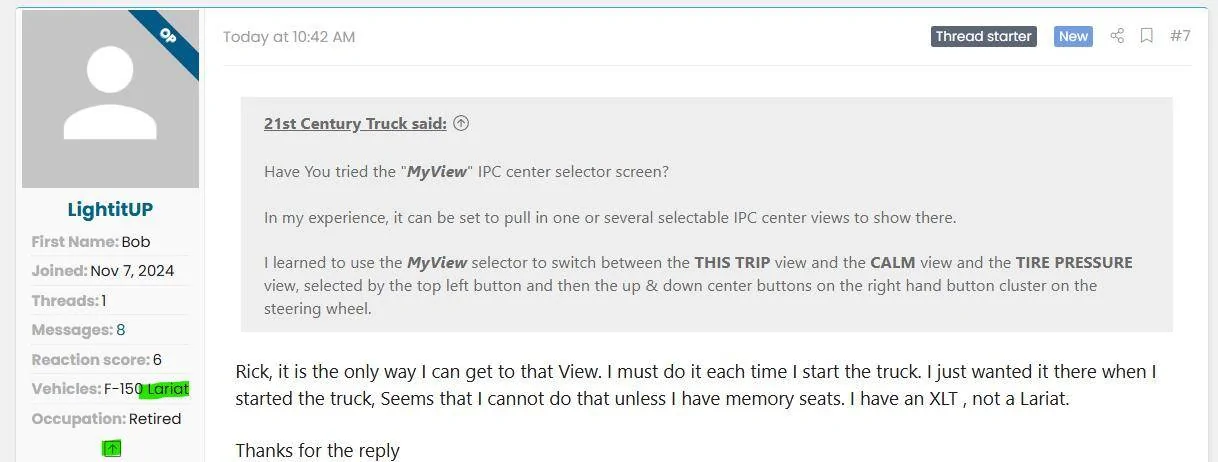Click the green up-arrow icon below Occupation
The image size is (1218, 462).
pos(112,449)
